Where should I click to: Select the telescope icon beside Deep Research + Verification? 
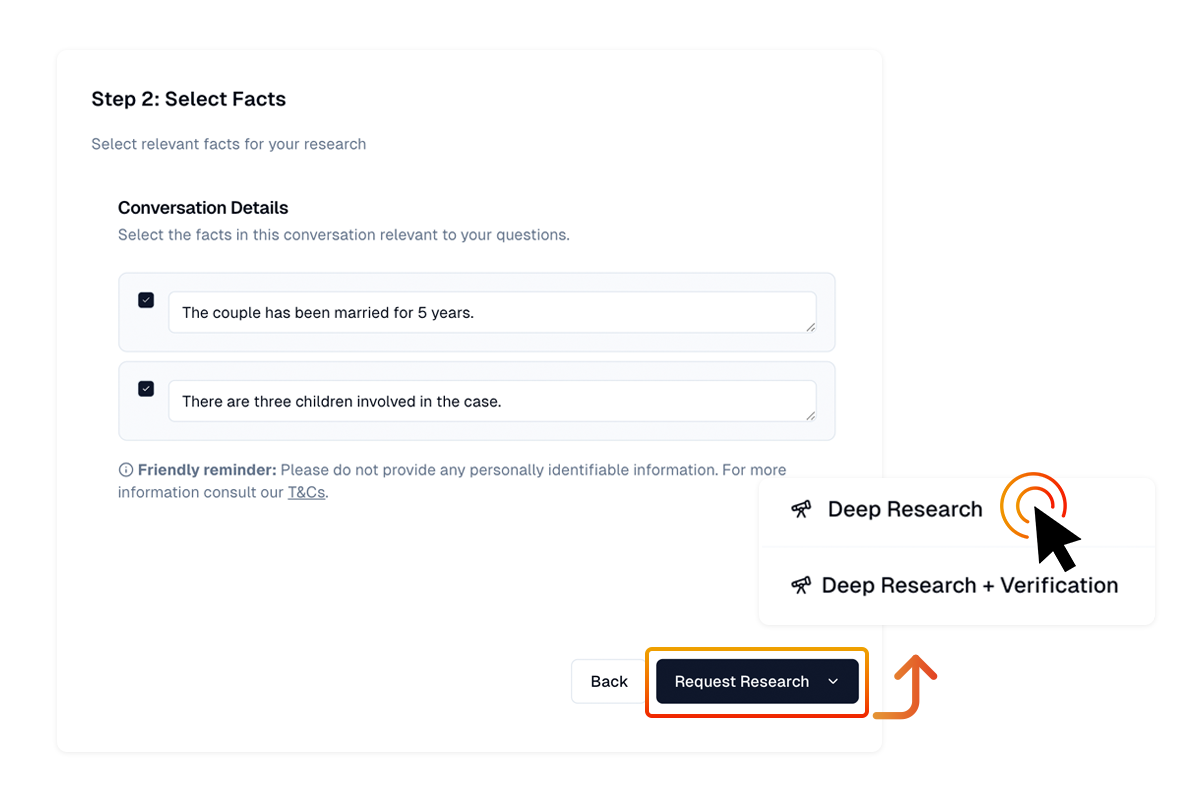(800, 585)
